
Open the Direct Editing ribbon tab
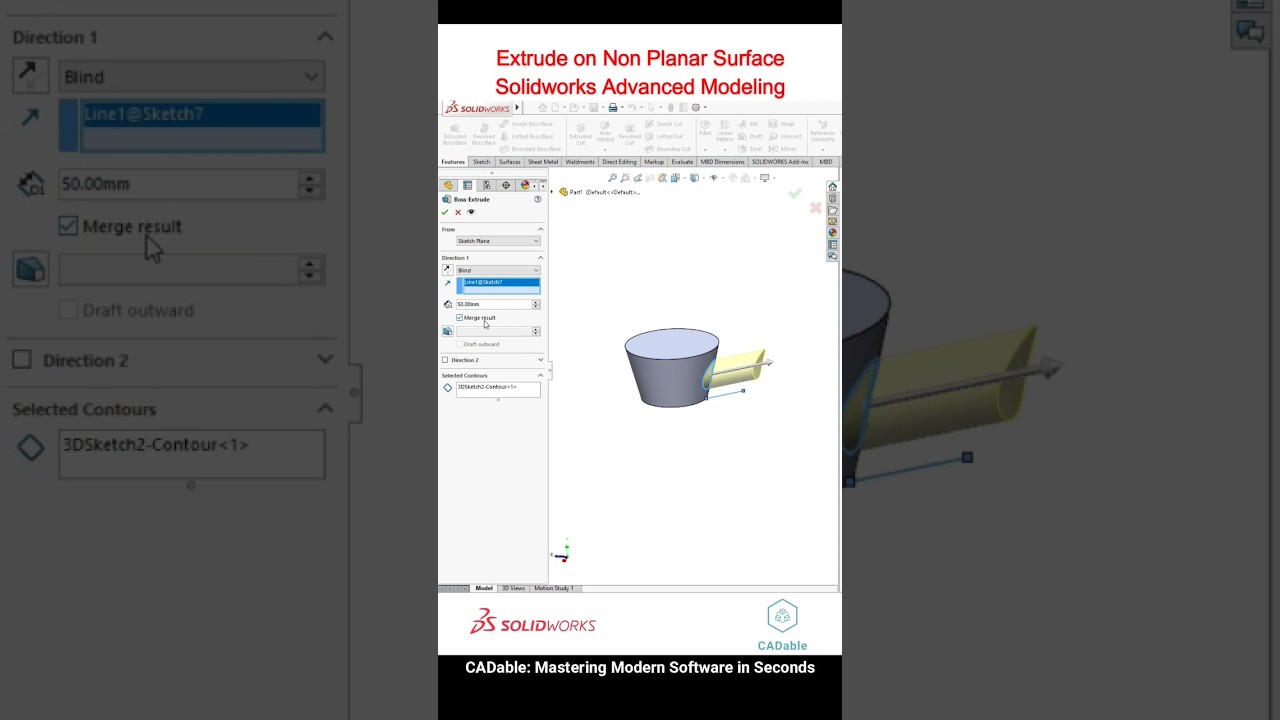click(x=619, y=162)
